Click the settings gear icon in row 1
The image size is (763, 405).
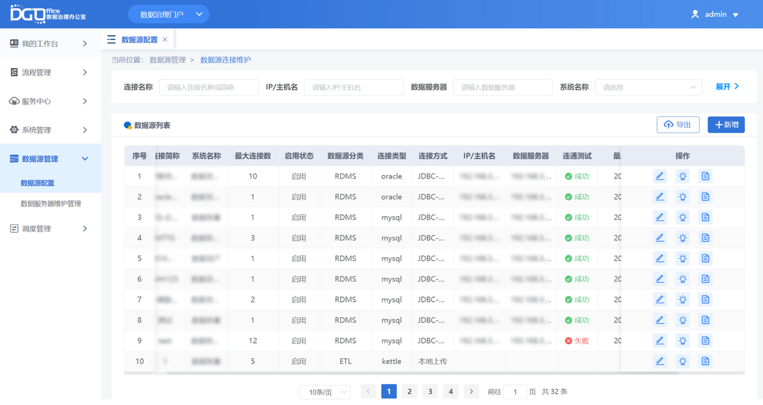pyautogui.click(x=683, y=176)
